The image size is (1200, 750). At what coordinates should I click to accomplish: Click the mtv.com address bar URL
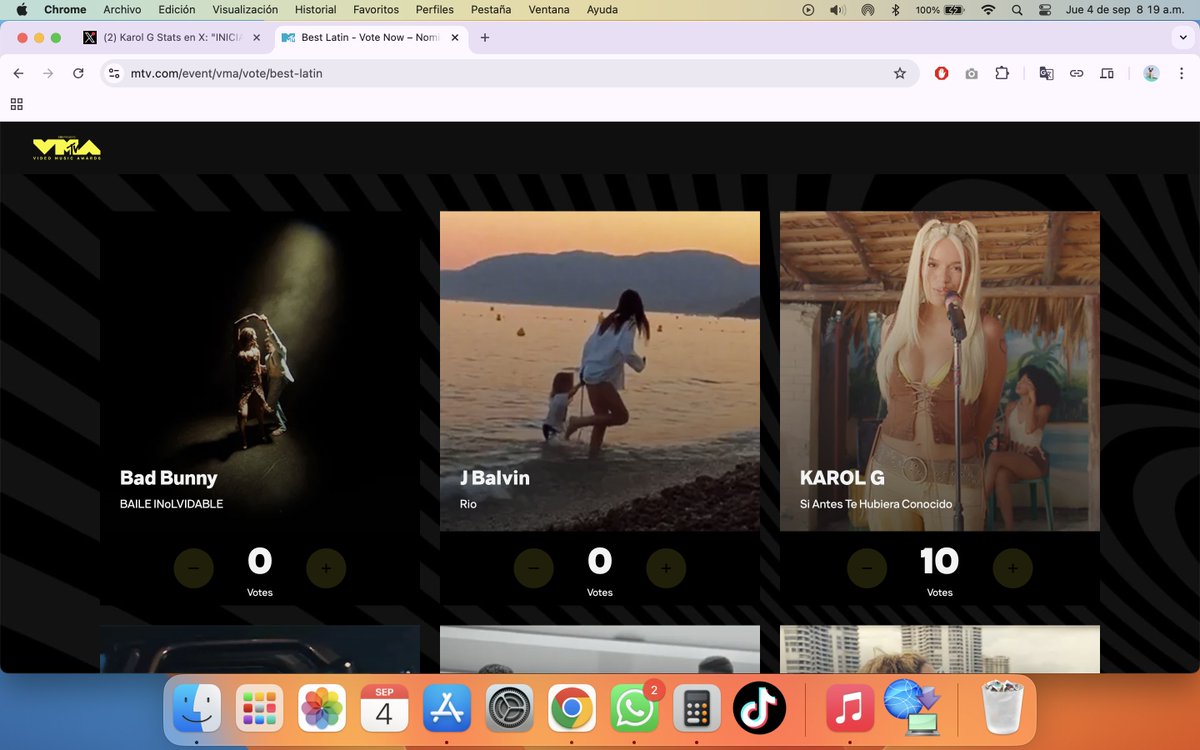click(x=227, y=73)
